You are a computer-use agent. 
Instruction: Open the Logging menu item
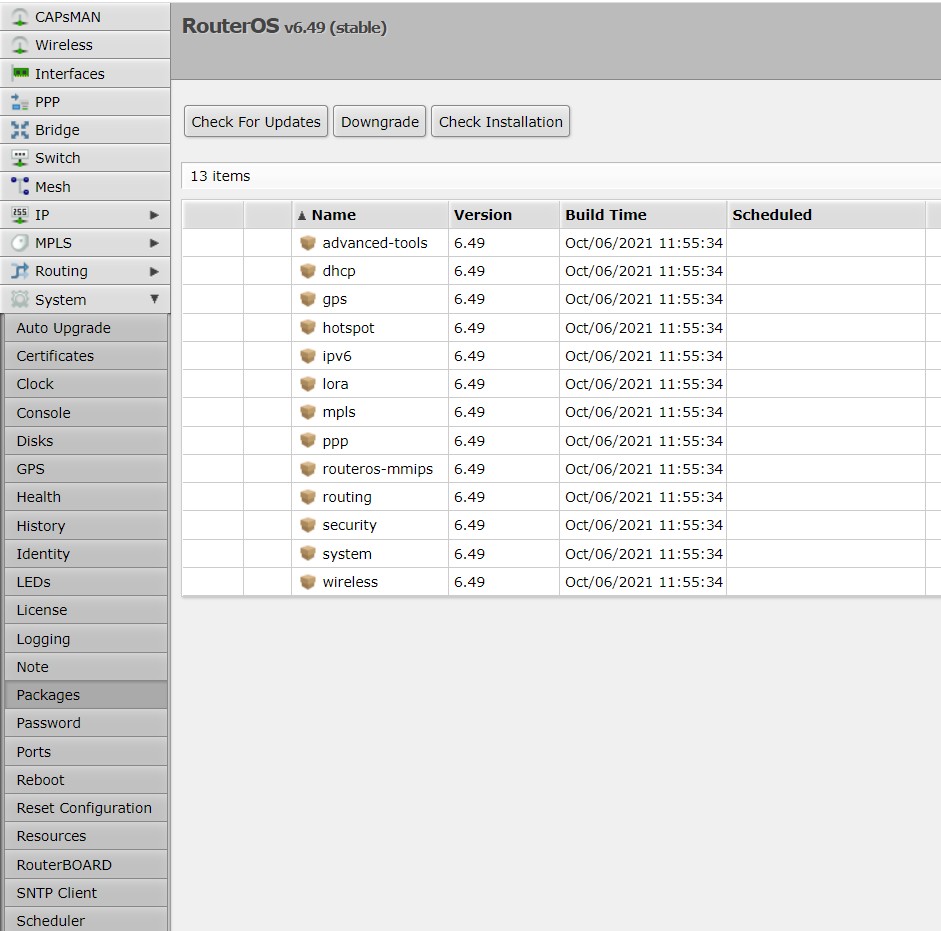pos(86,639)
